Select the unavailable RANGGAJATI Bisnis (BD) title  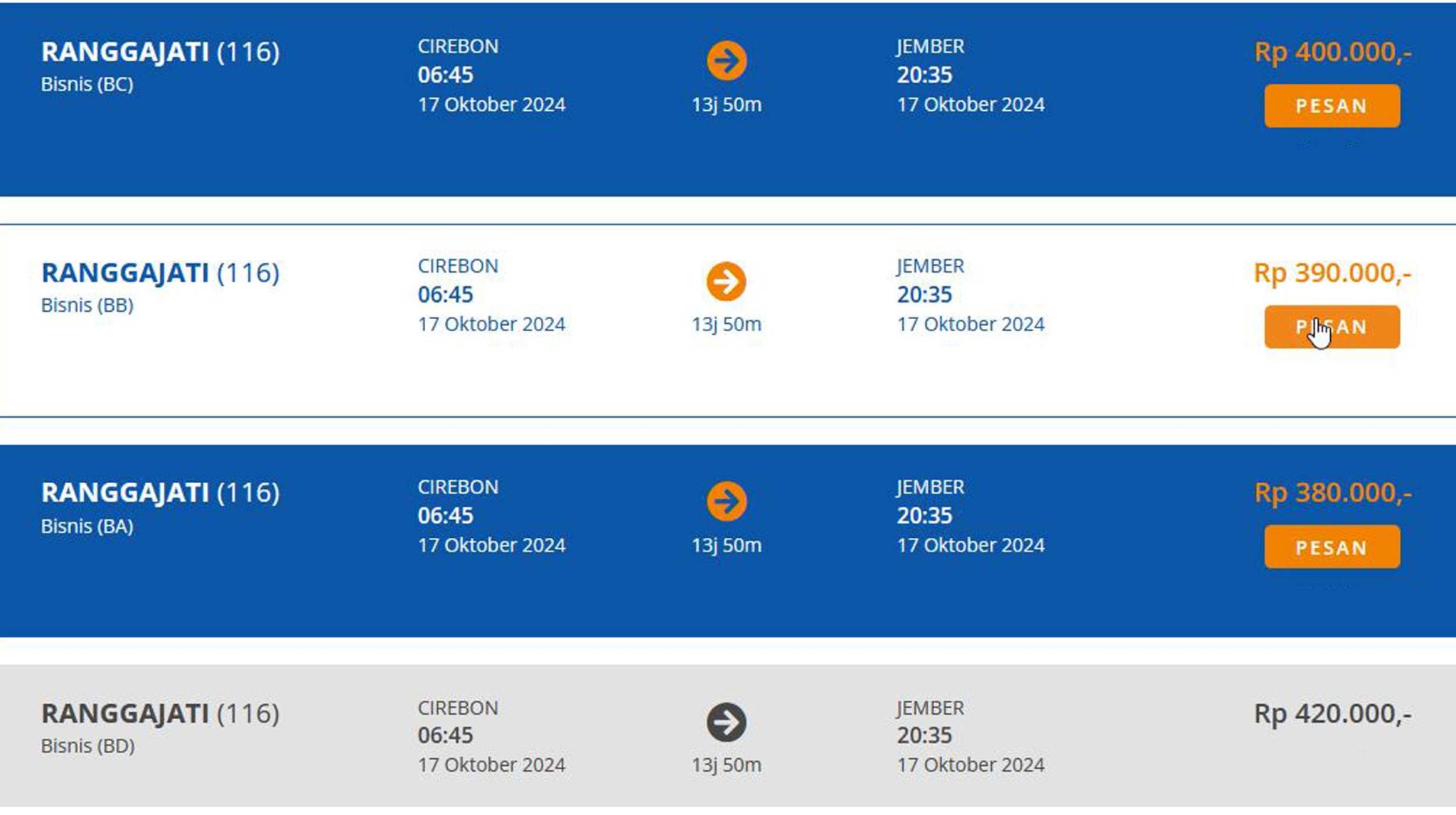160,713
